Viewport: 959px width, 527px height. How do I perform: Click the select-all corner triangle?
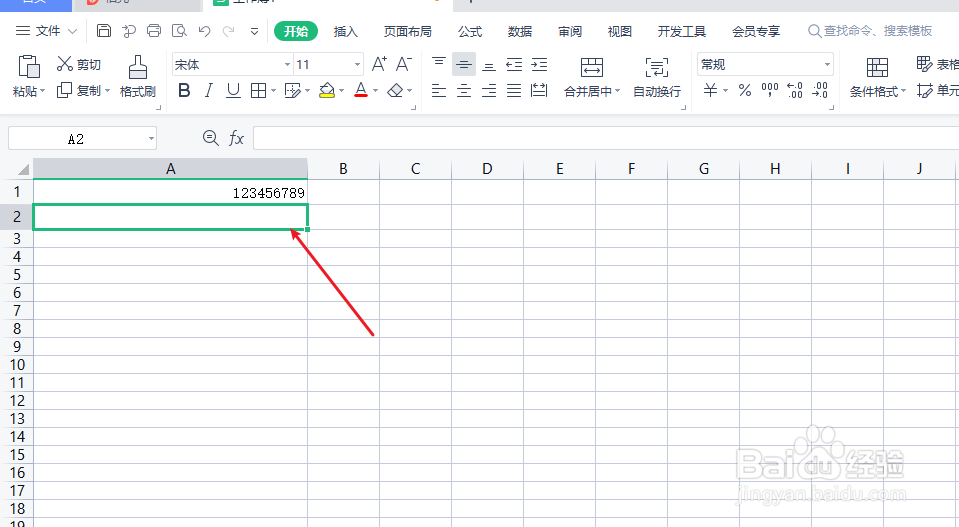[x=23, y=169]
